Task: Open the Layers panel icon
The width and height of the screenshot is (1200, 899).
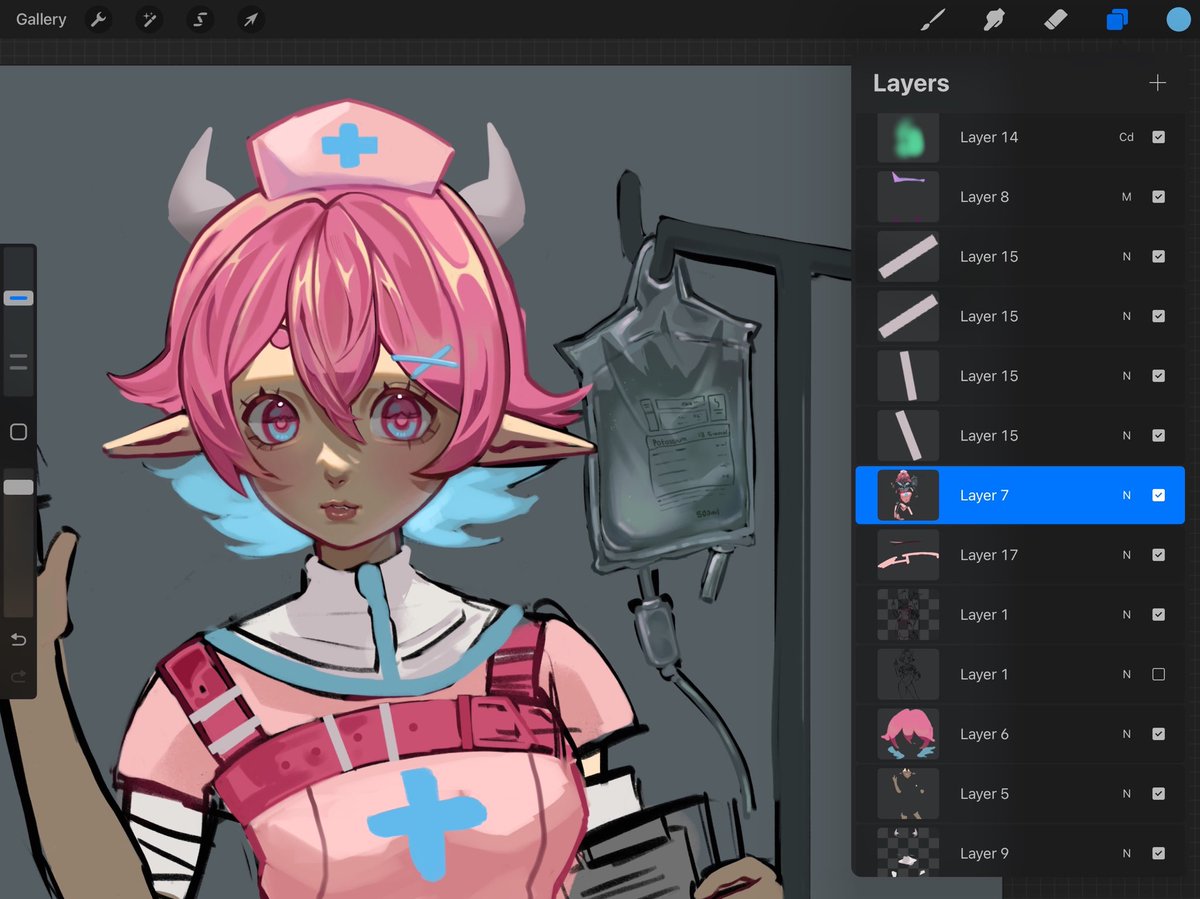Action: 1117,19
